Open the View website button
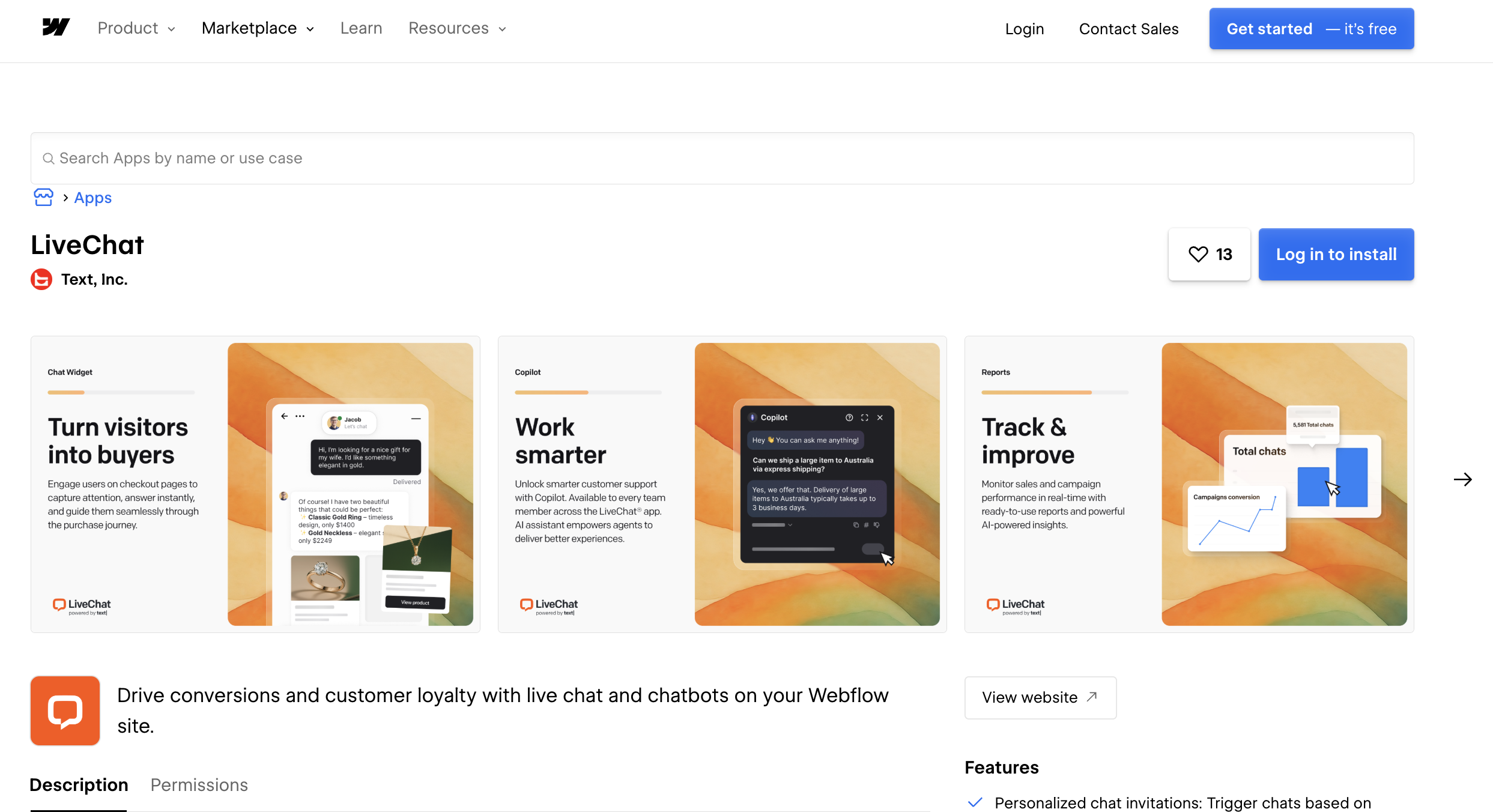The width and height of the screenshot is (1493, 812). point(1040,697)
